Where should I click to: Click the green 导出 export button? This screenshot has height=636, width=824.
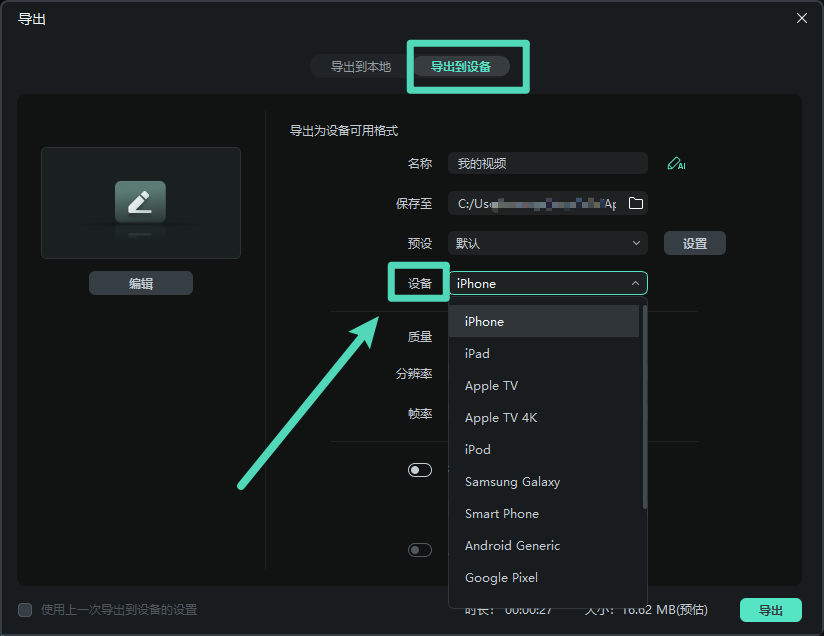point(771,610)
